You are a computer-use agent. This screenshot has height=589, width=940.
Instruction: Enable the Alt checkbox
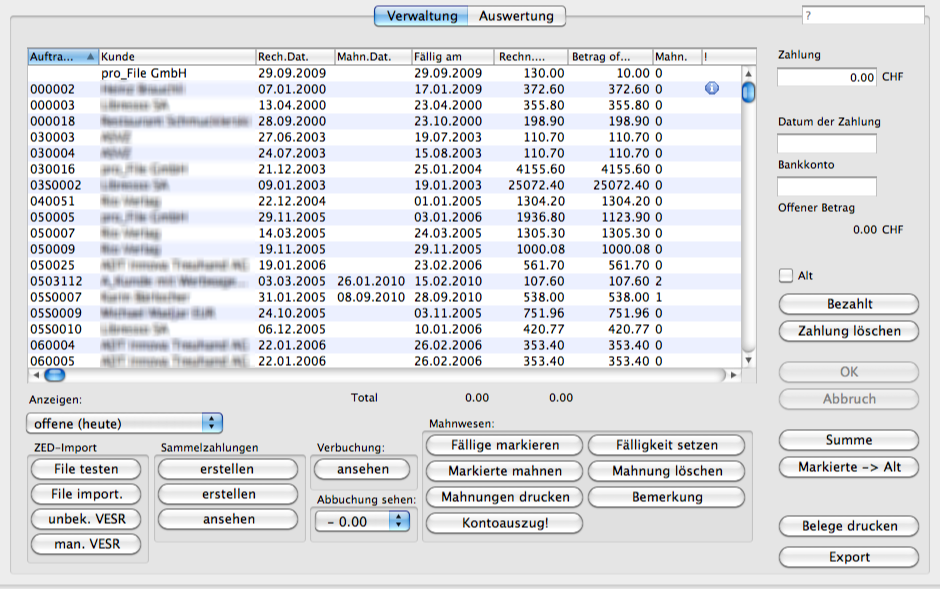coord(785,276)
